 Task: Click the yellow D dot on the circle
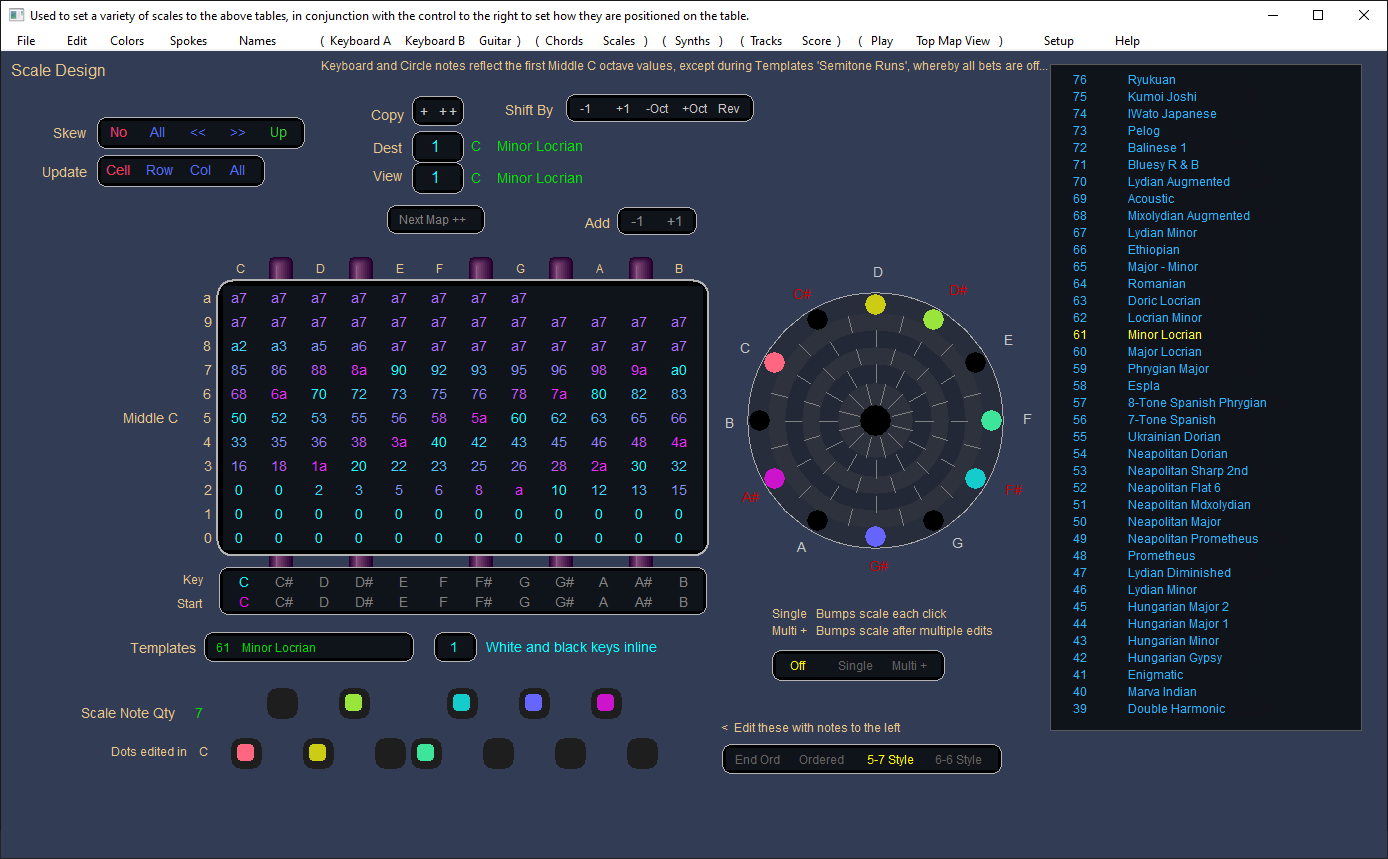coord(875,304)
